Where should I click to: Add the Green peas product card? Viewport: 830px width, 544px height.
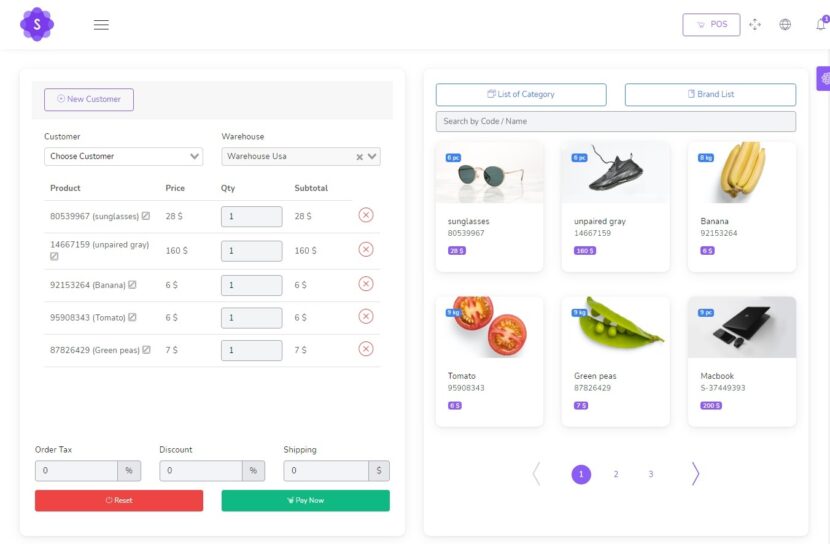tap(615, 361)
